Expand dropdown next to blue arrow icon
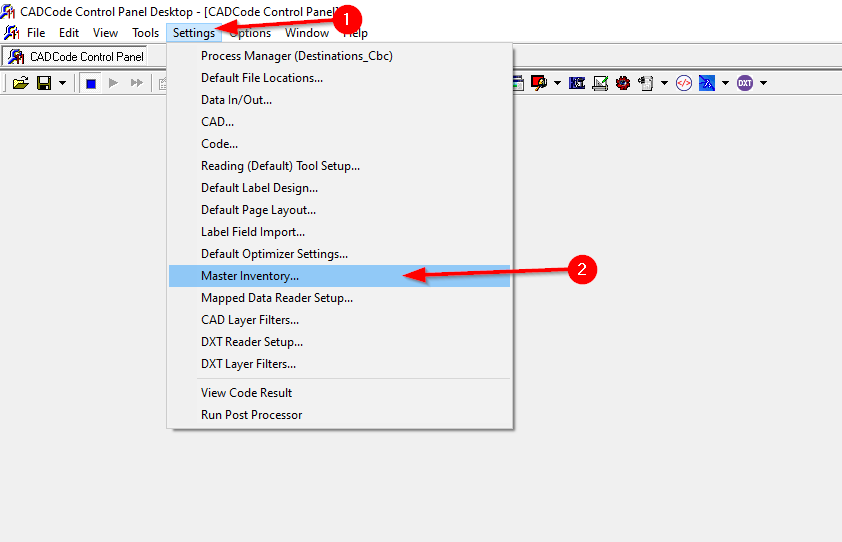This screenshot has height=542, width=842. pyautogui.click(x=725, y=83)
